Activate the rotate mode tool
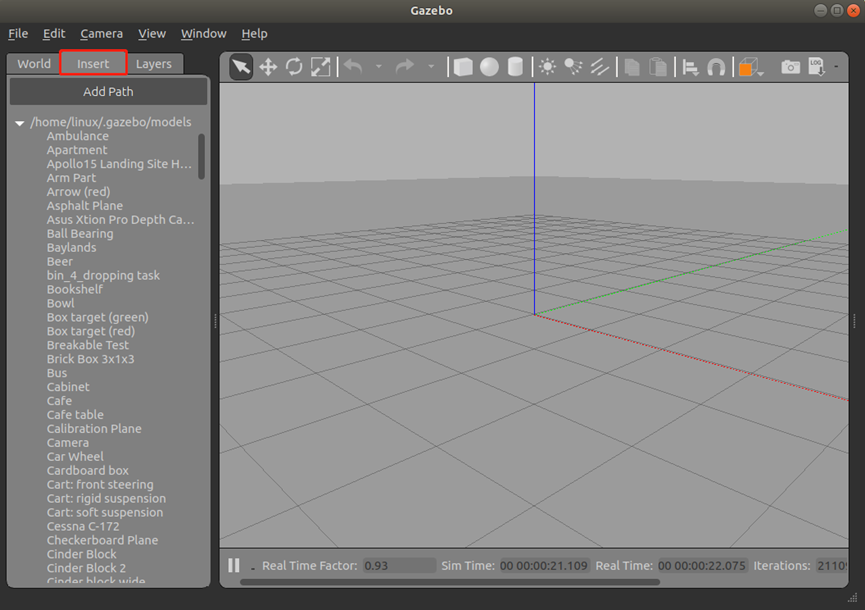865x610 pixels. [x=294, y=67]
